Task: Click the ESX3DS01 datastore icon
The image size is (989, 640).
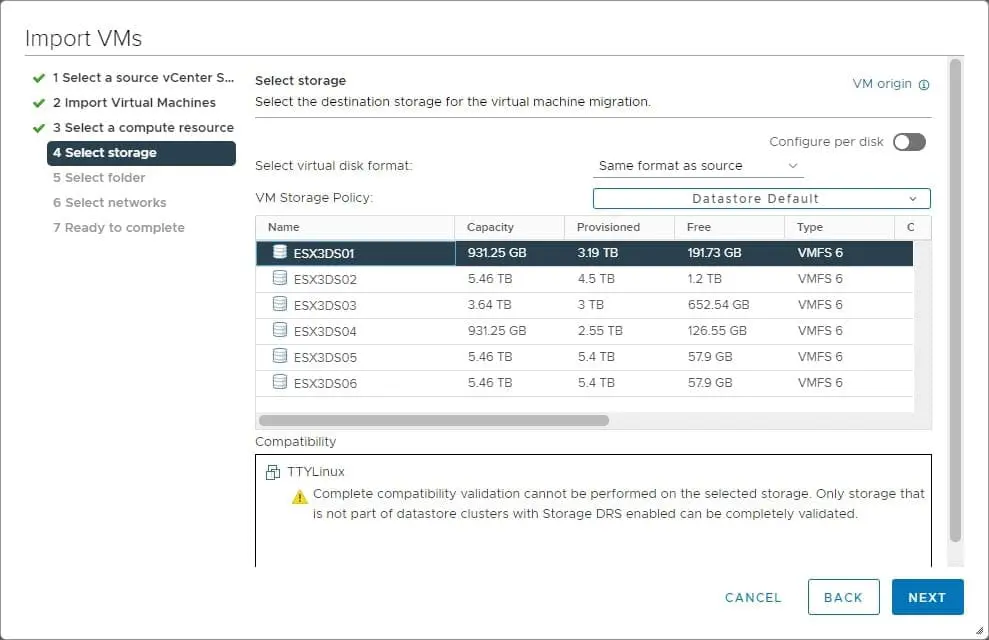Action: 279,252
